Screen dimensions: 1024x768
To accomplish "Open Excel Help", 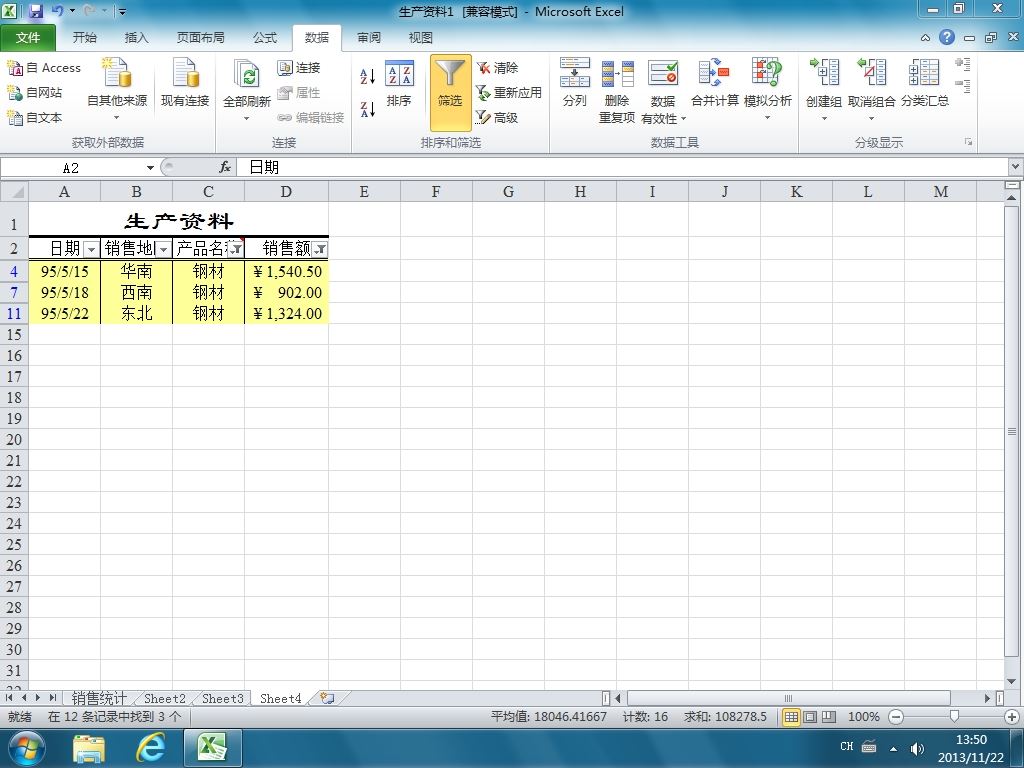I will [947, 37].
